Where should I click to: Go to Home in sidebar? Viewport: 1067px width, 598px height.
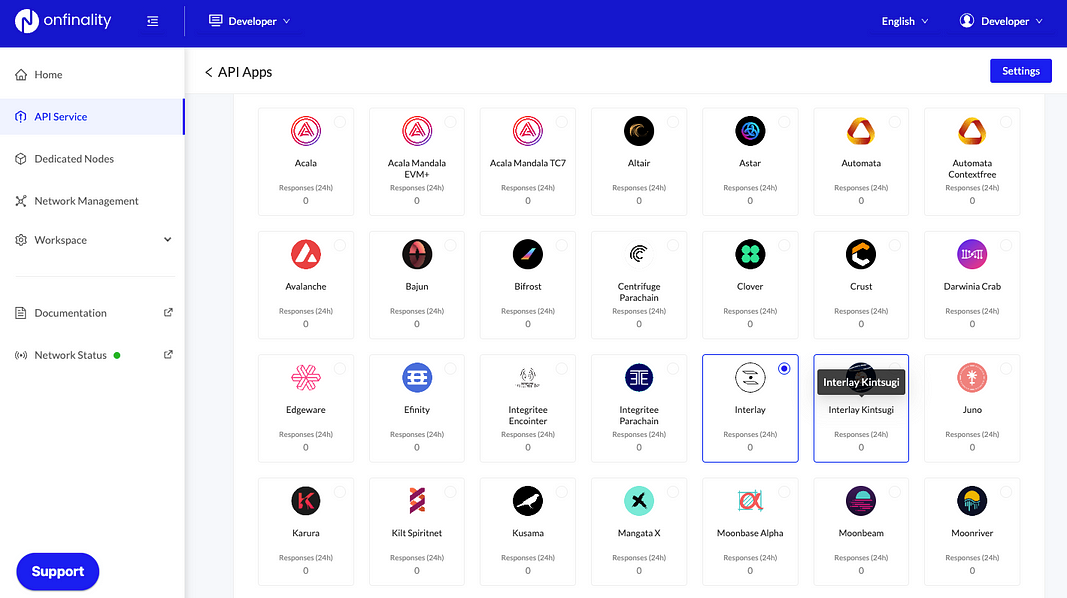(x=93, y=74)
